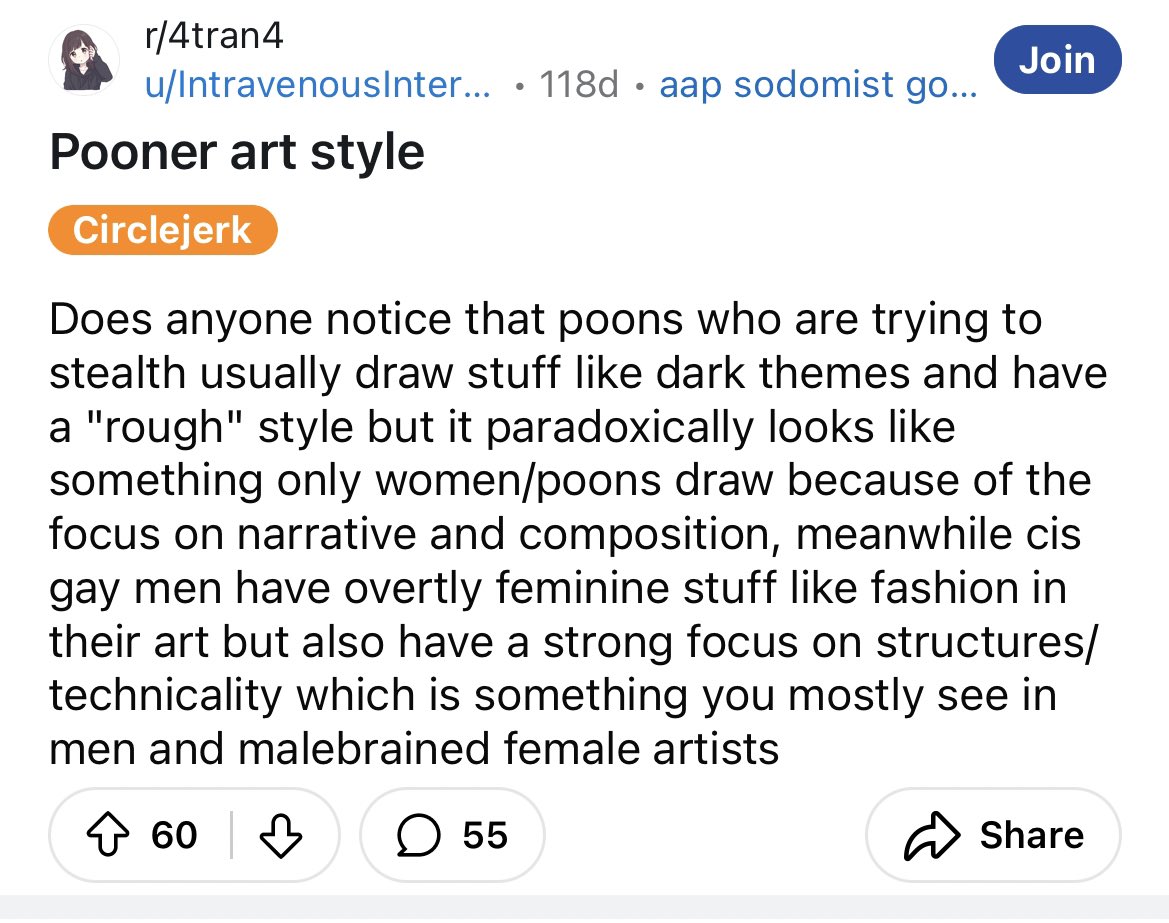The image size is (1169, 923).
Task: Open the r/4tran4 community avatar
Action: click(84, 61)
